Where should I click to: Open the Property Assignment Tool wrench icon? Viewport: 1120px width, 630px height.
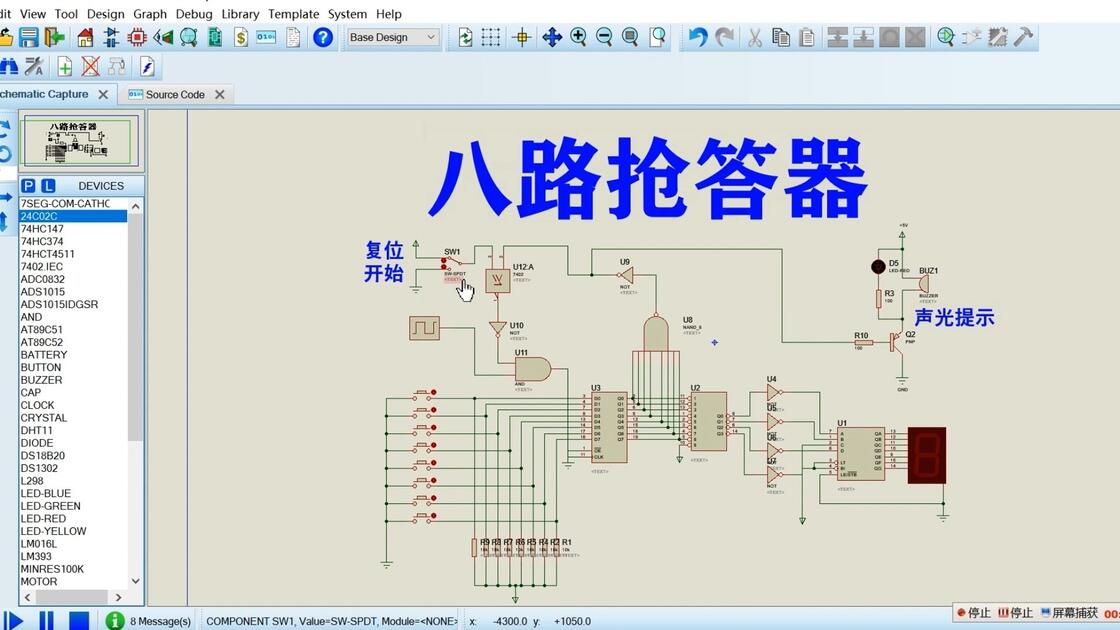tap(34, 67)
